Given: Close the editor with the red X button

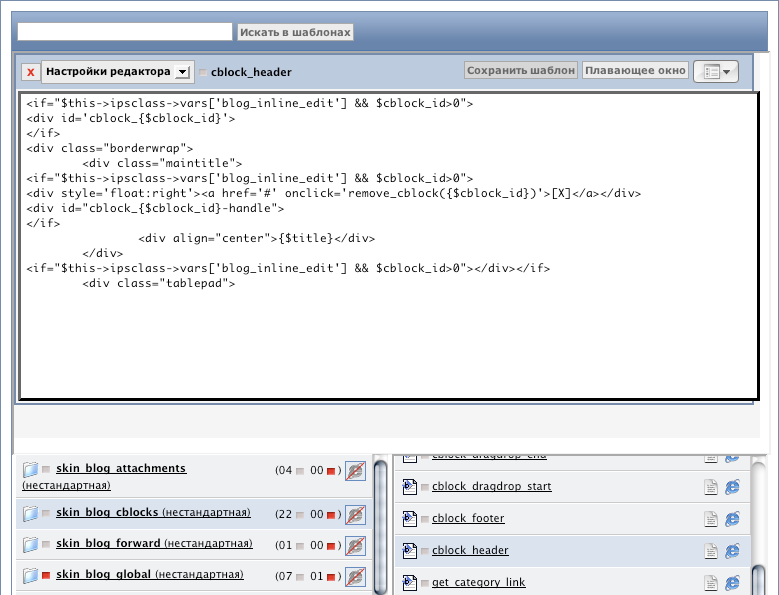Looking at the screenshot, I should 30,72.
